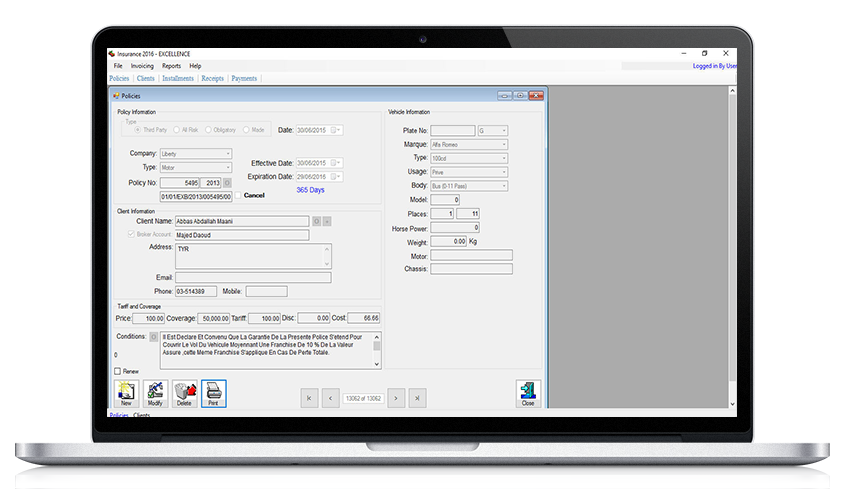The image size is (843, 491).
Task: Click the Client Name input field
Action: coord(242,221)
